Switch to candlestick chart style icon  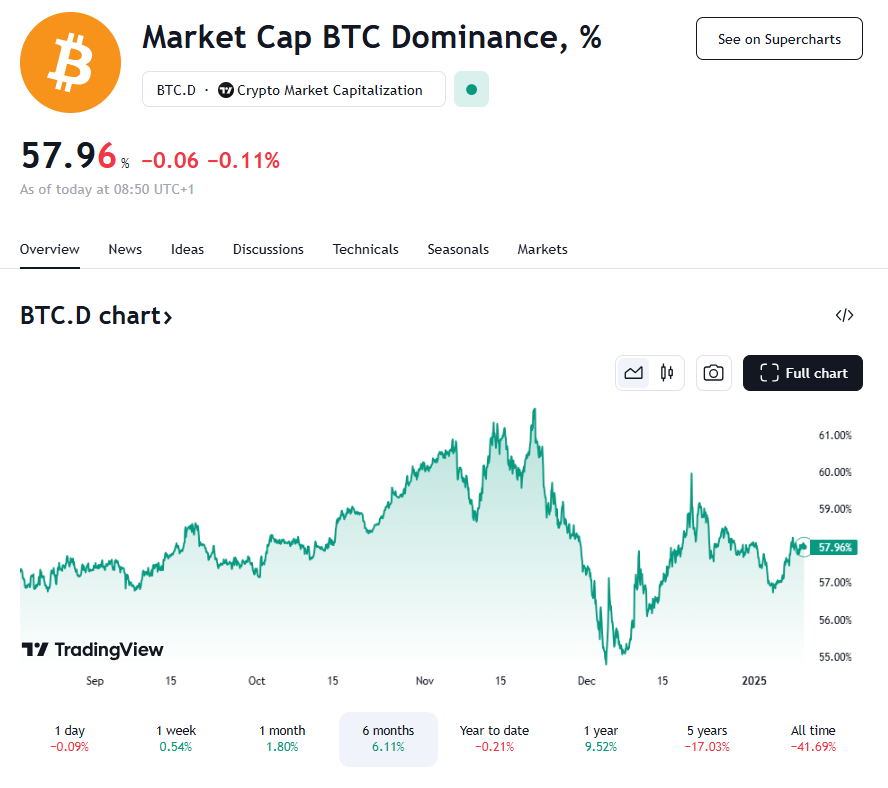click(667, 373)
